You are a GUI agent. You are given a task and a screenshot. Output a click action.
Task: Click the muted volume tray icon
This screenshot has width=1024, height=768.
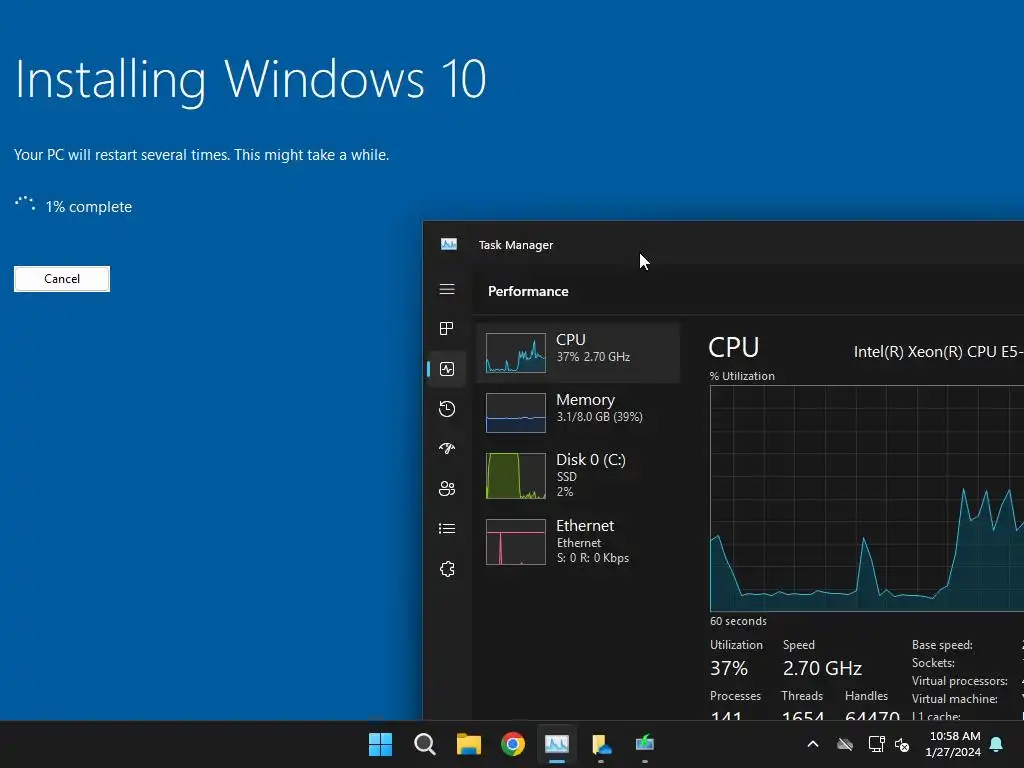tap(902, 744)
